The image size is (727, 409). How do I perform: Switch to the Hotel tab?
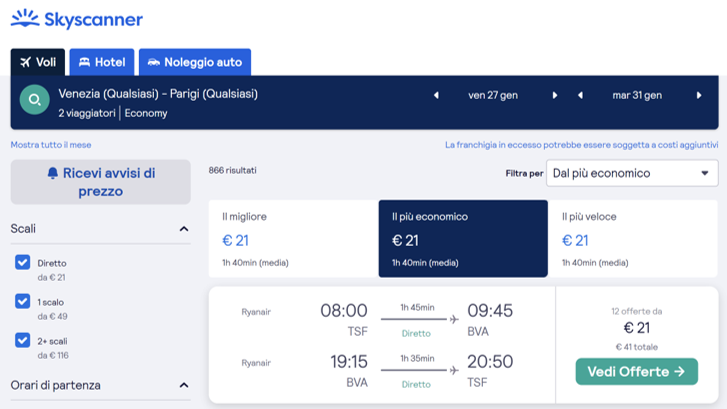click(x=102, y=62)
